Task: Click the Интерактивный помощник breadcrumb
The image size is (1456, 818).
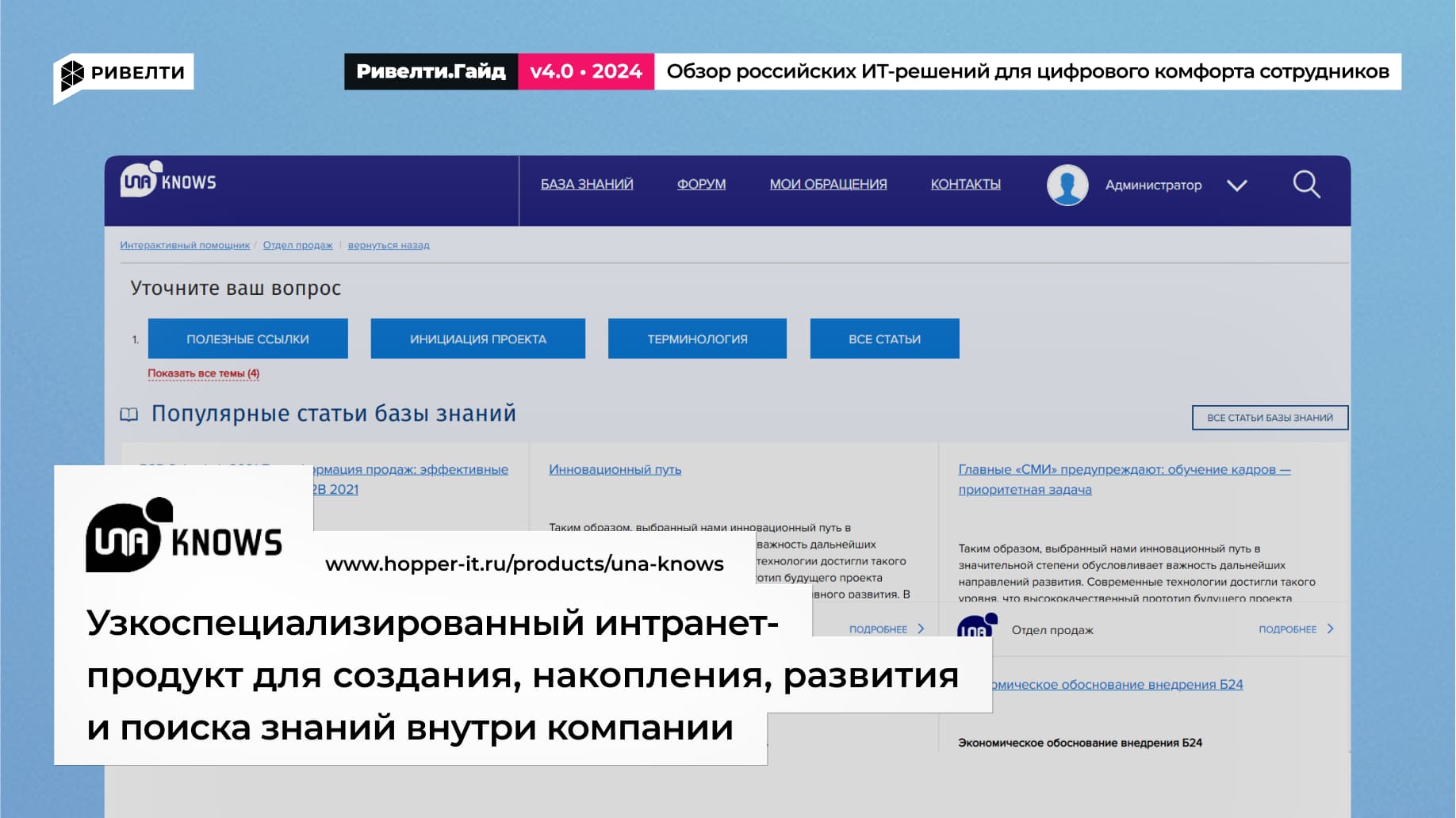Action: point(185,246)
